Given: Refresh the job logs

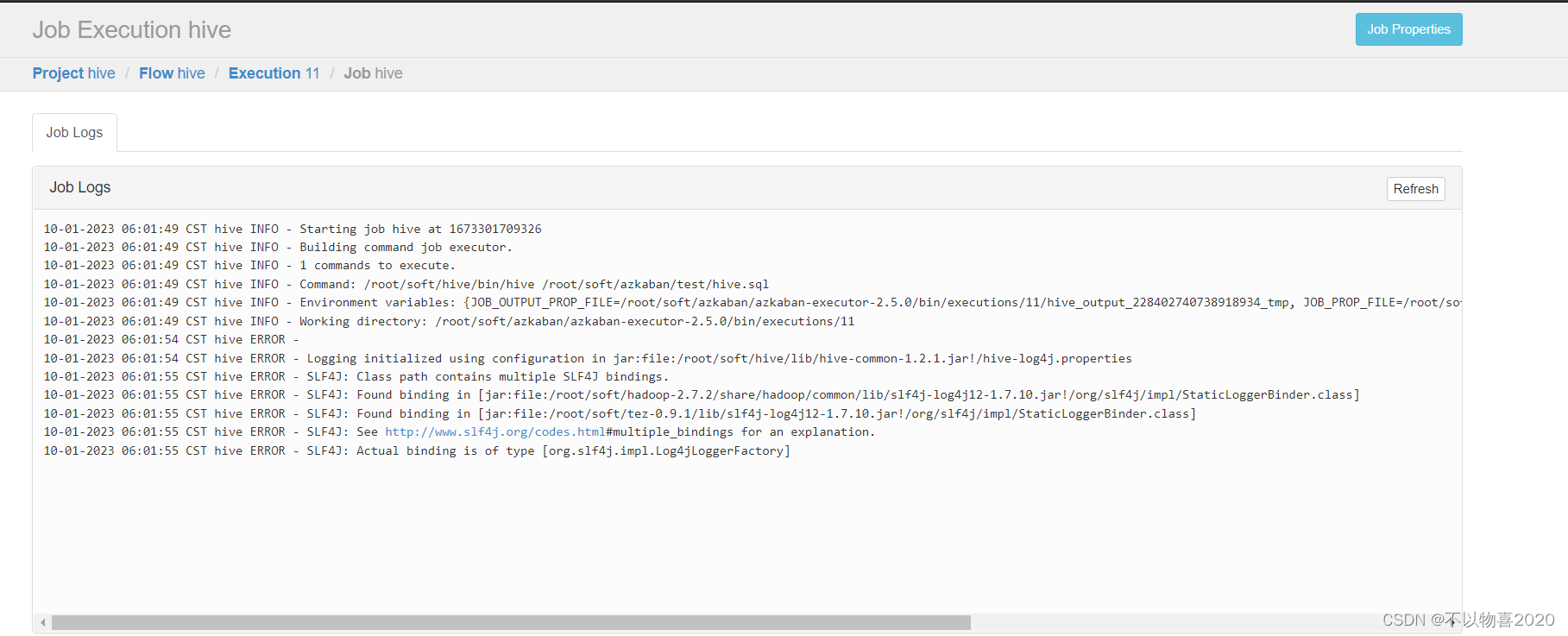Looking at the screenshot, I should pos(1415,189).
